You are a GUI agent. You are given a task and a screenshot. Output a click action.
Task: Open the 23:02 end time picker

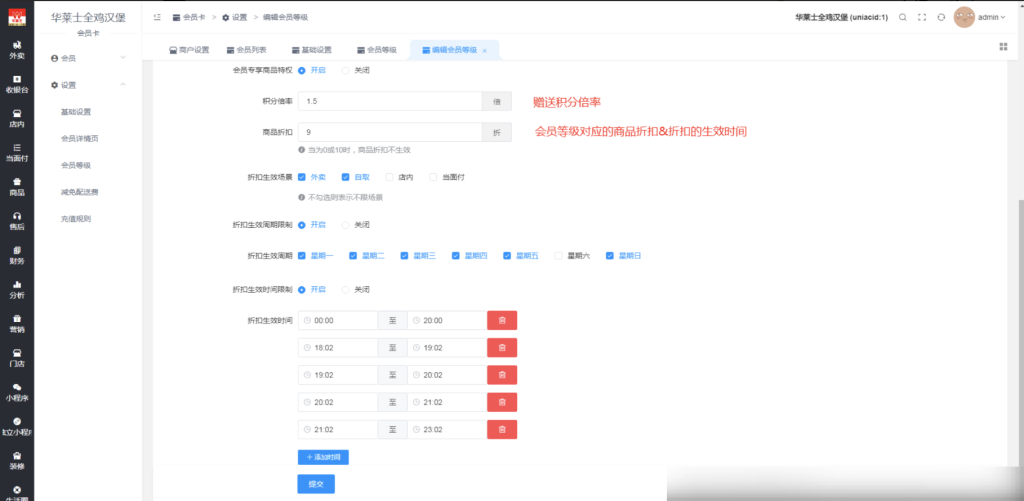coord(447,430)
